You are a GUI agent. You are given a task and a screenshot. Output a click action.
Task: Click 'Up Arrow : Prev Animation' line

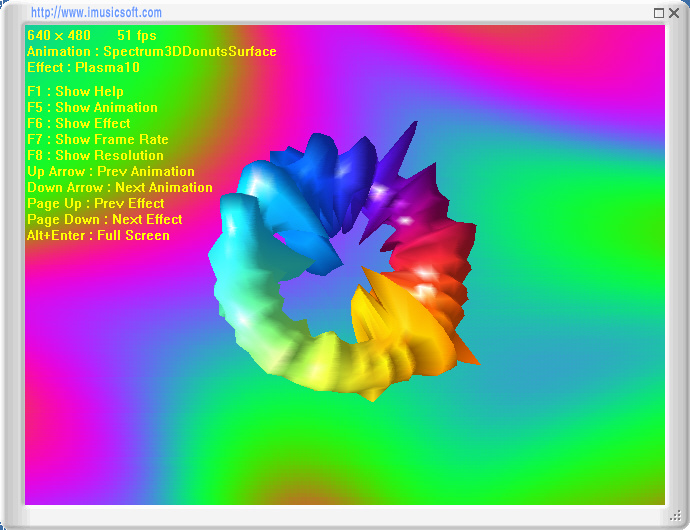pyautogui.click(x=111, y=171)
